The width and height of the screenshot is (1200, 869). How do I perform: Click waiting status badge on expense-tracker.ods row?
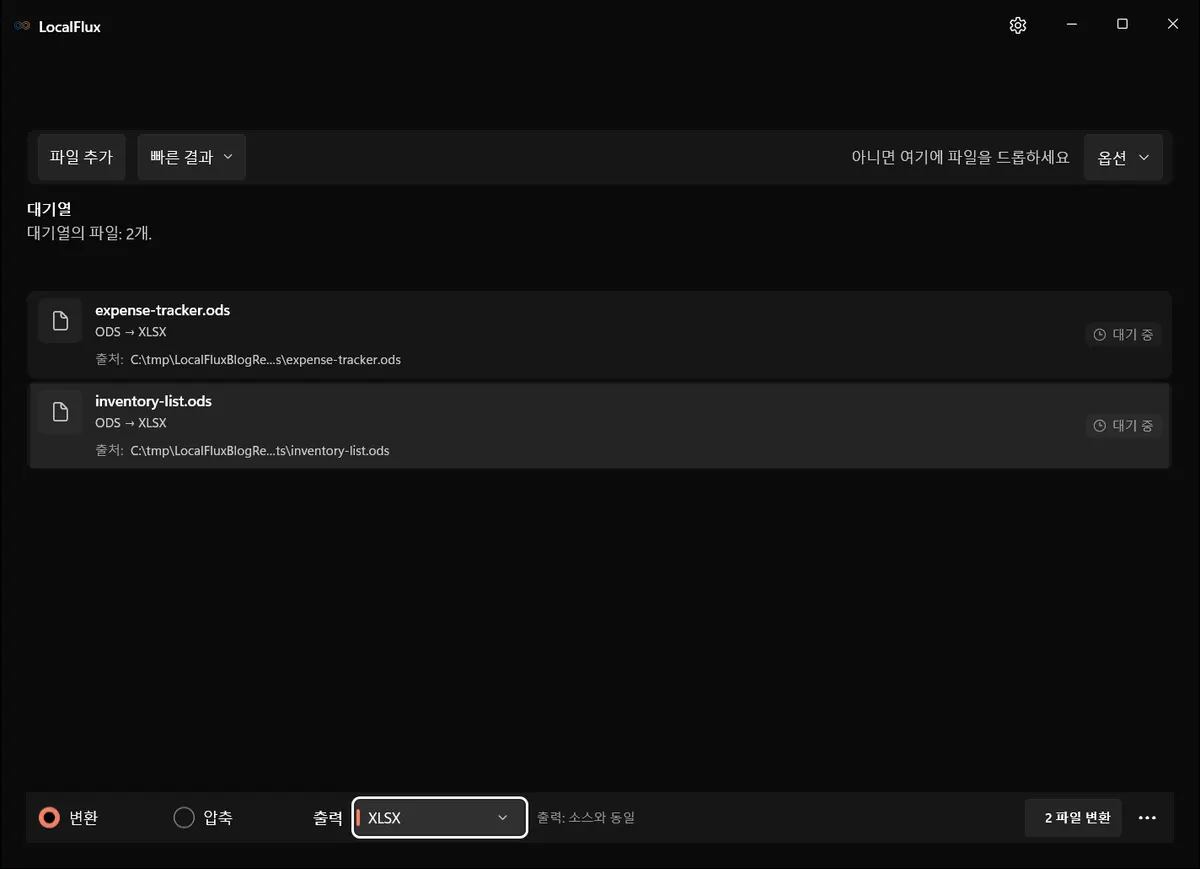click(1123, 335)
